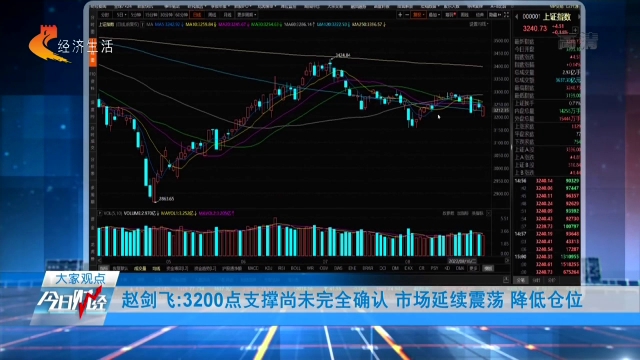
Task: Click the 更多 indicators button
Action: coord(473,268)
